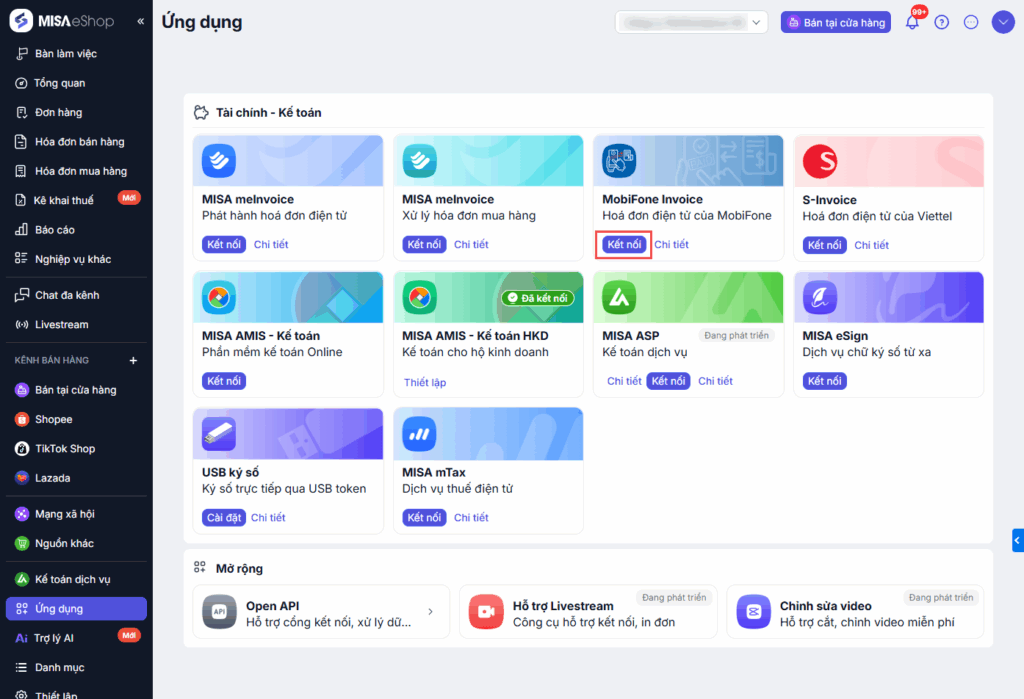Expand Open API with chevron arrow
Viewport: 1024px width, 699px height.
coord(430,611)
